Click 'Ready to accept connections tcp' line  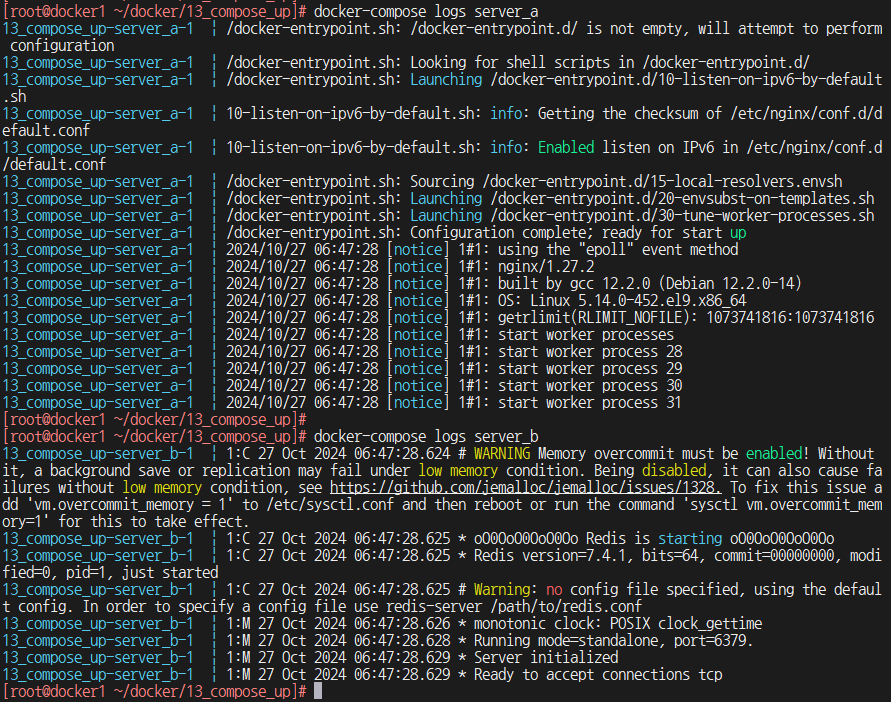(x=598, y=675)
